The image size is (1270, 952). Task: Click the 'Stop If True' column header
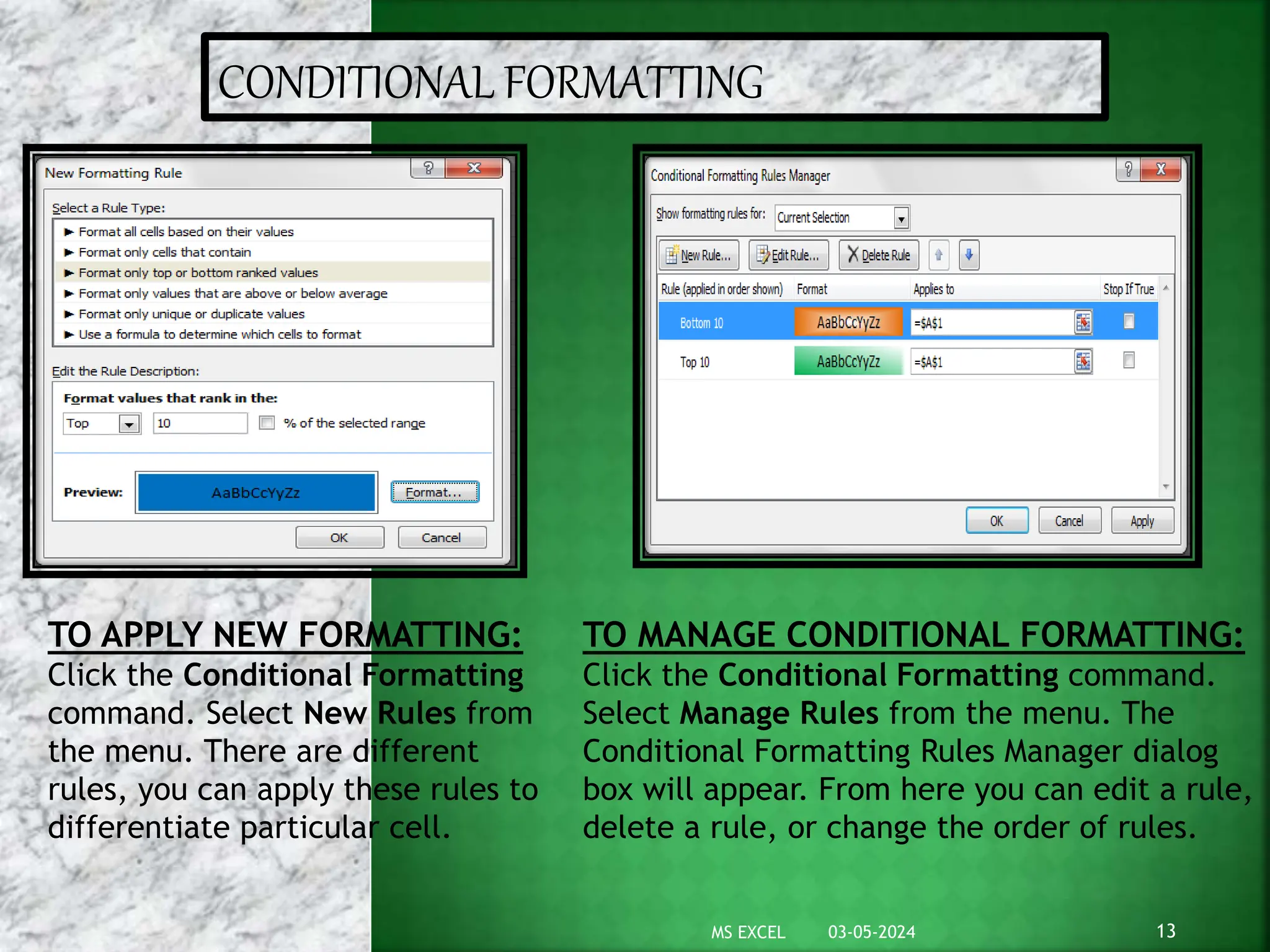[1128, 289]
